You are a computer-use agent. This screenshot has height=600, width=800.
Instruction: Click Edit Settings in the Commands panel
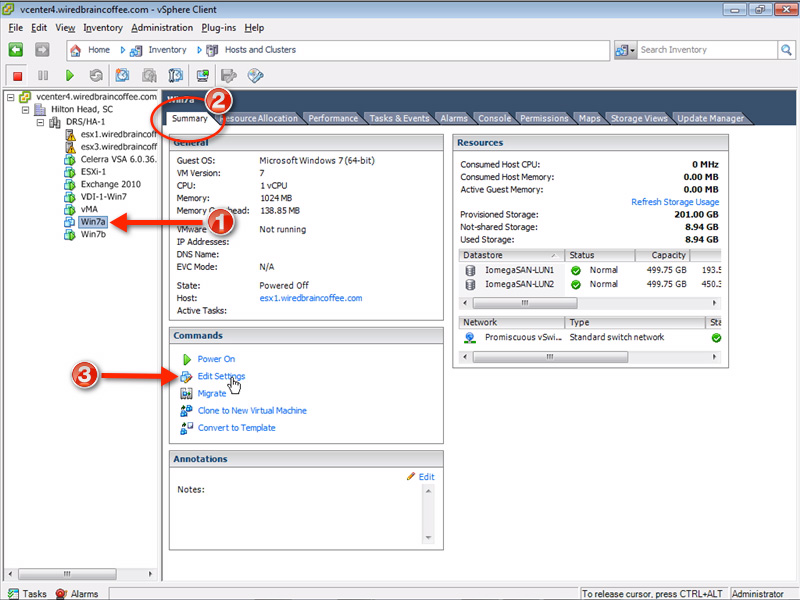(x=221, y=376)
